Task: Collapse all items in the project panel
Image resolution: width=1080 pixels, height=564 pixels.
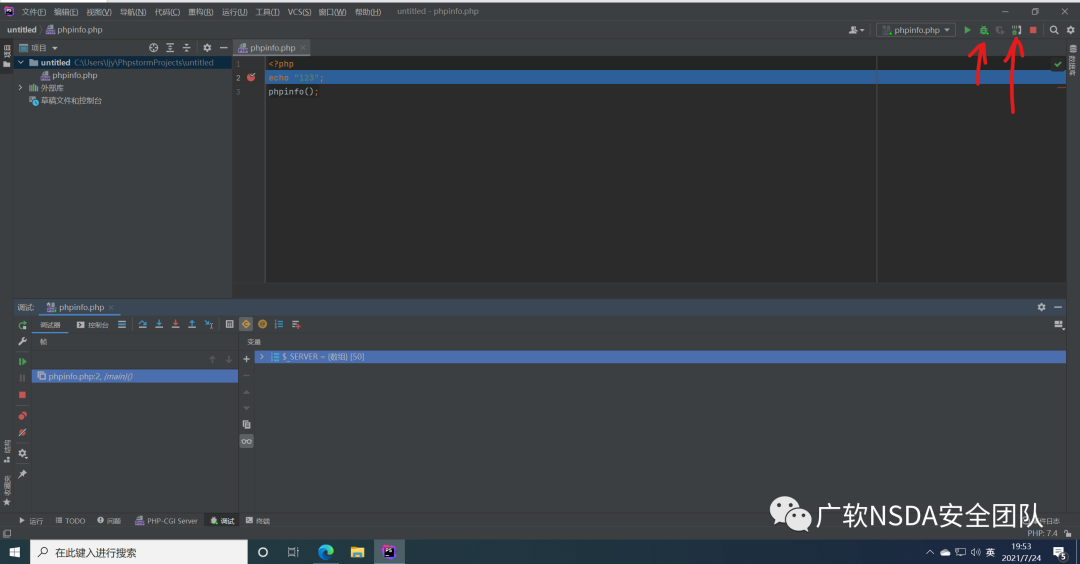Action: [x=187, y=48]
